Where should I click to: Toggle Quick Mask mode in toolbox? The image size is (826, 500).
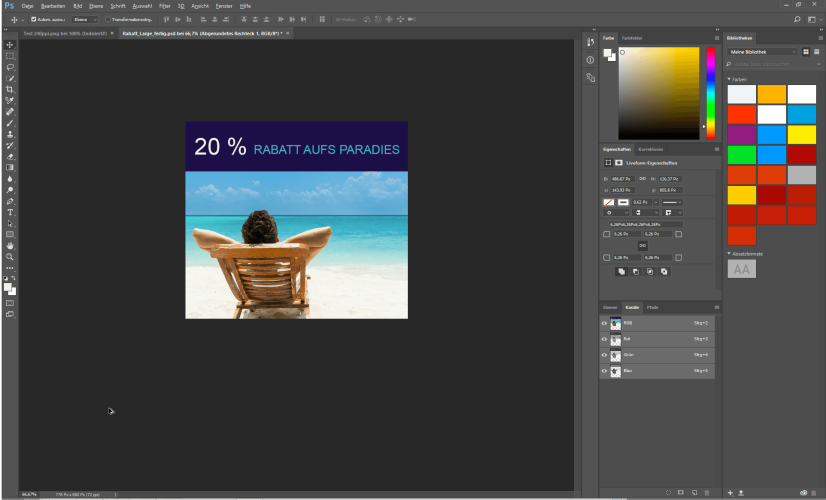pyautogui.click(x=10, y=303)
